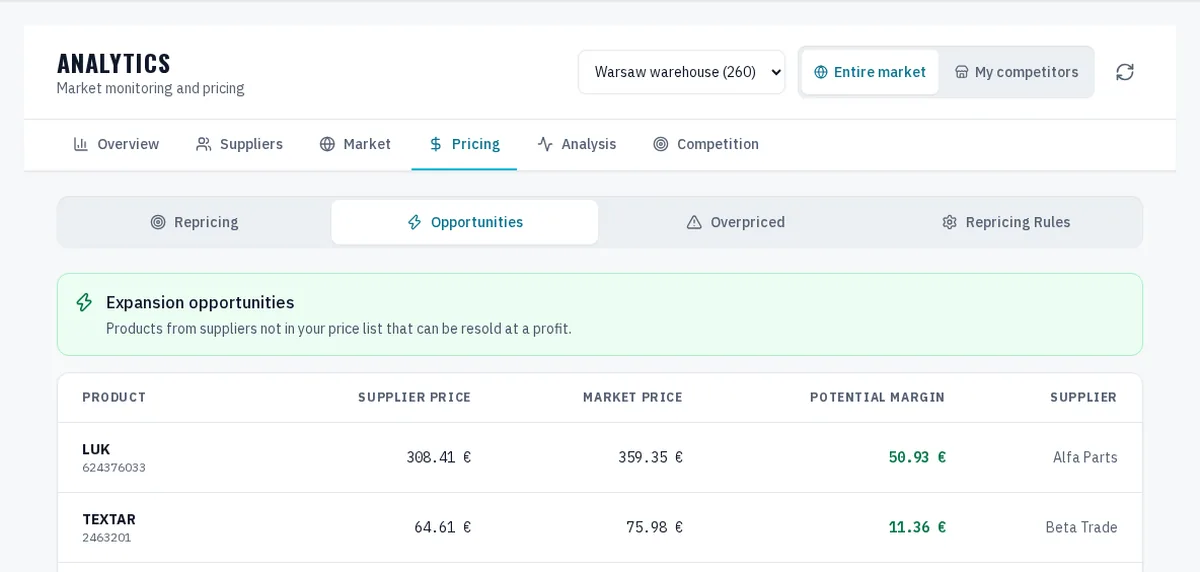
Task: Click the PRODUCT column header
Action: pos(114,397)
